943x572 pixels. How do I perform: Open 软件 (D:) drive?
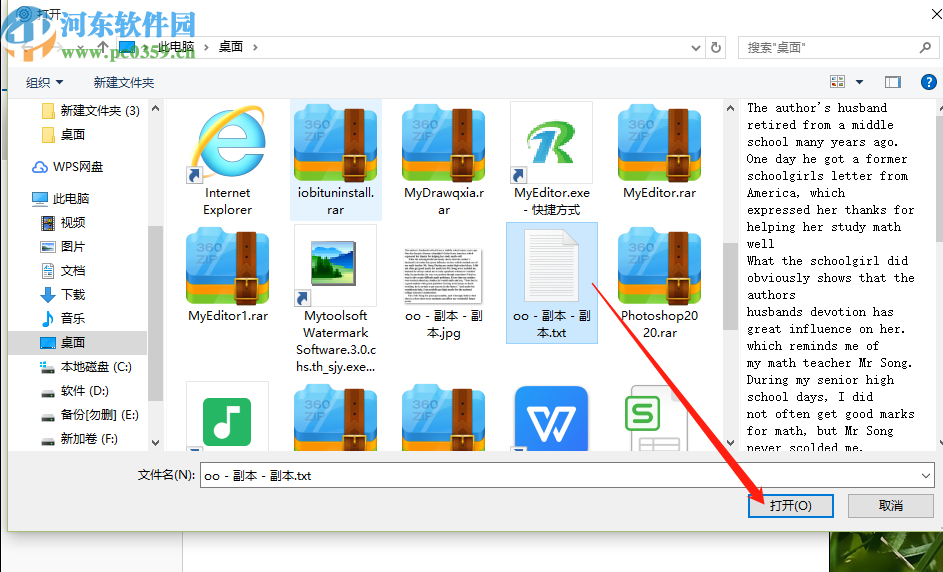(75, 391)
